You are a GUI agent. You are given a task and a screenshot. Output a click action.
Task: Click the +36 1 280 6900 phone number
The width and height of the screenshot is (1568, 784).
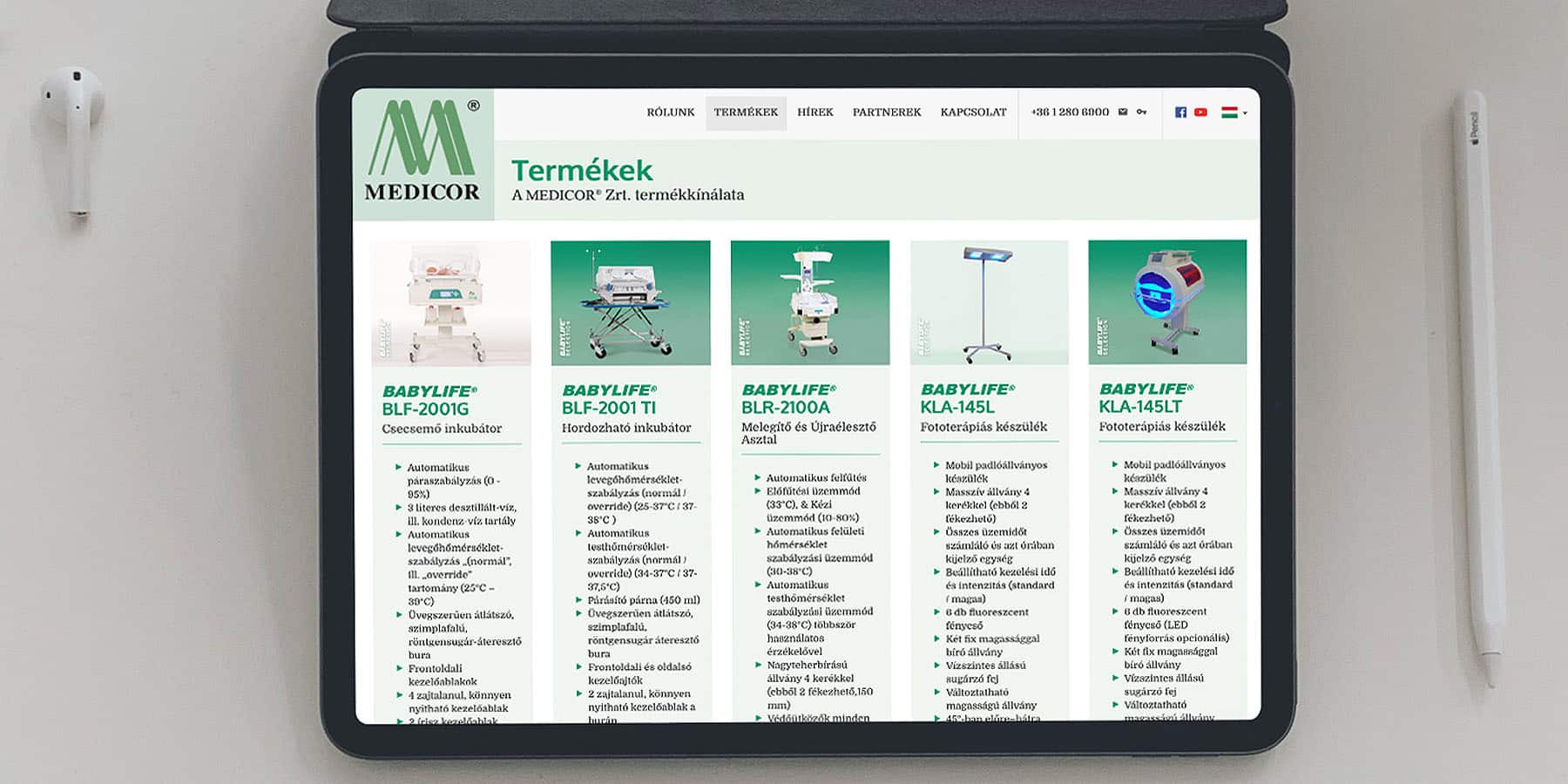click(x=1070, y=112)
